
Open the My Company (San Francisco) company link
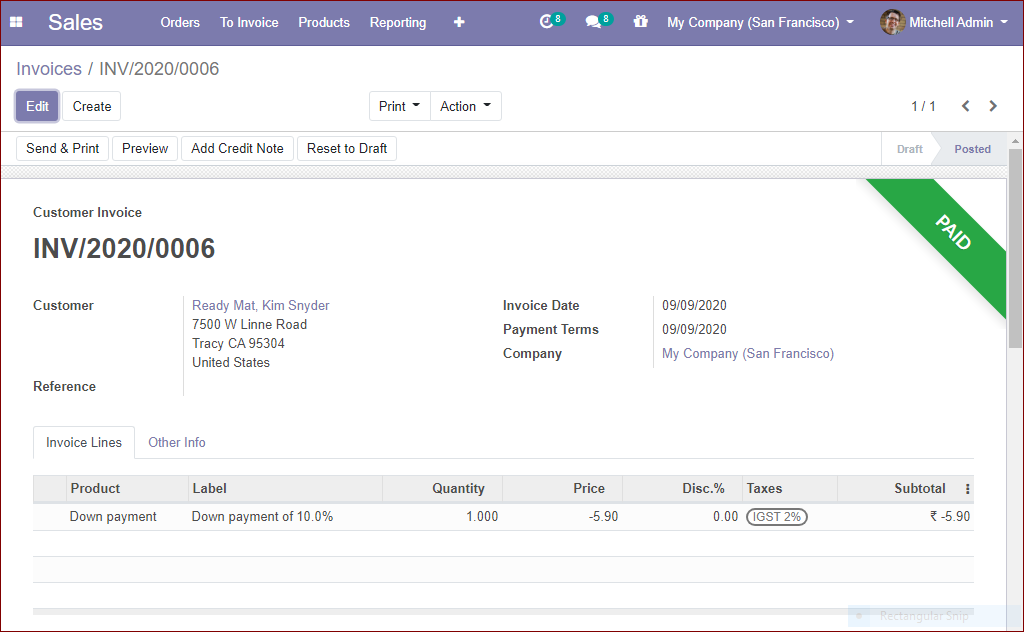click(x=748, y=354)
